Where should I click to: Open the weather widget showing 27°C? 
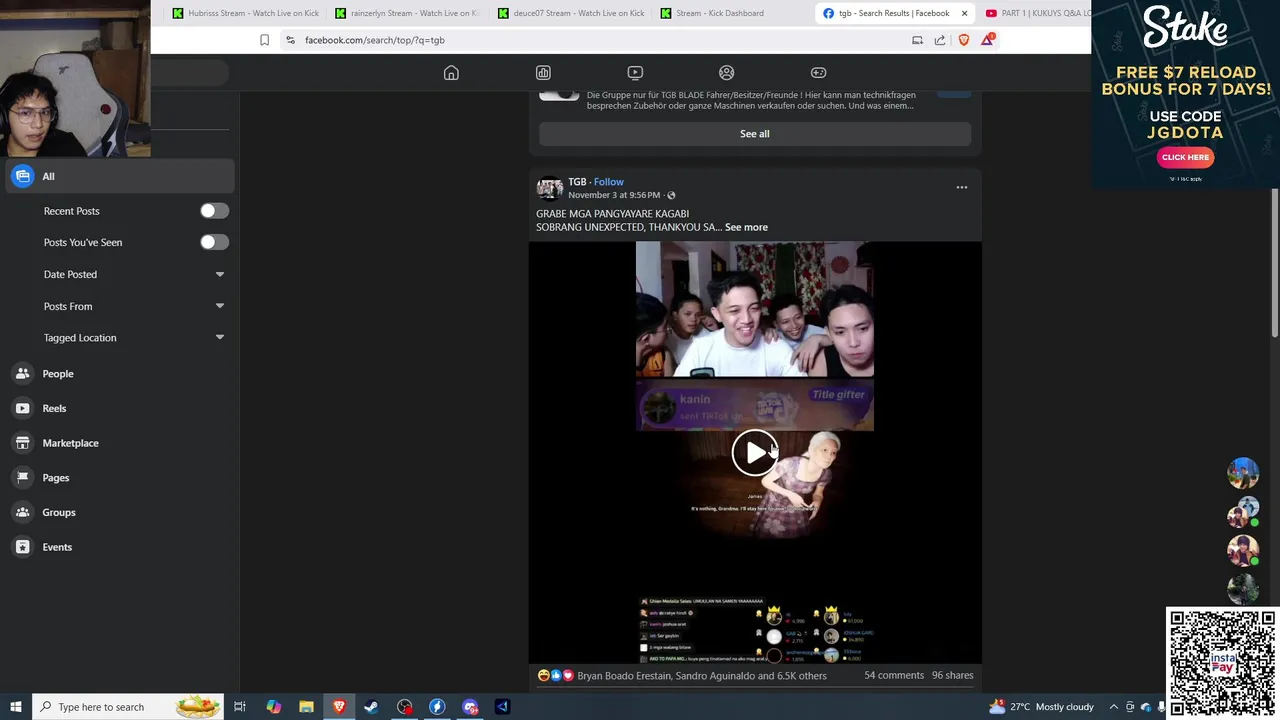(x=1041, y=707)
